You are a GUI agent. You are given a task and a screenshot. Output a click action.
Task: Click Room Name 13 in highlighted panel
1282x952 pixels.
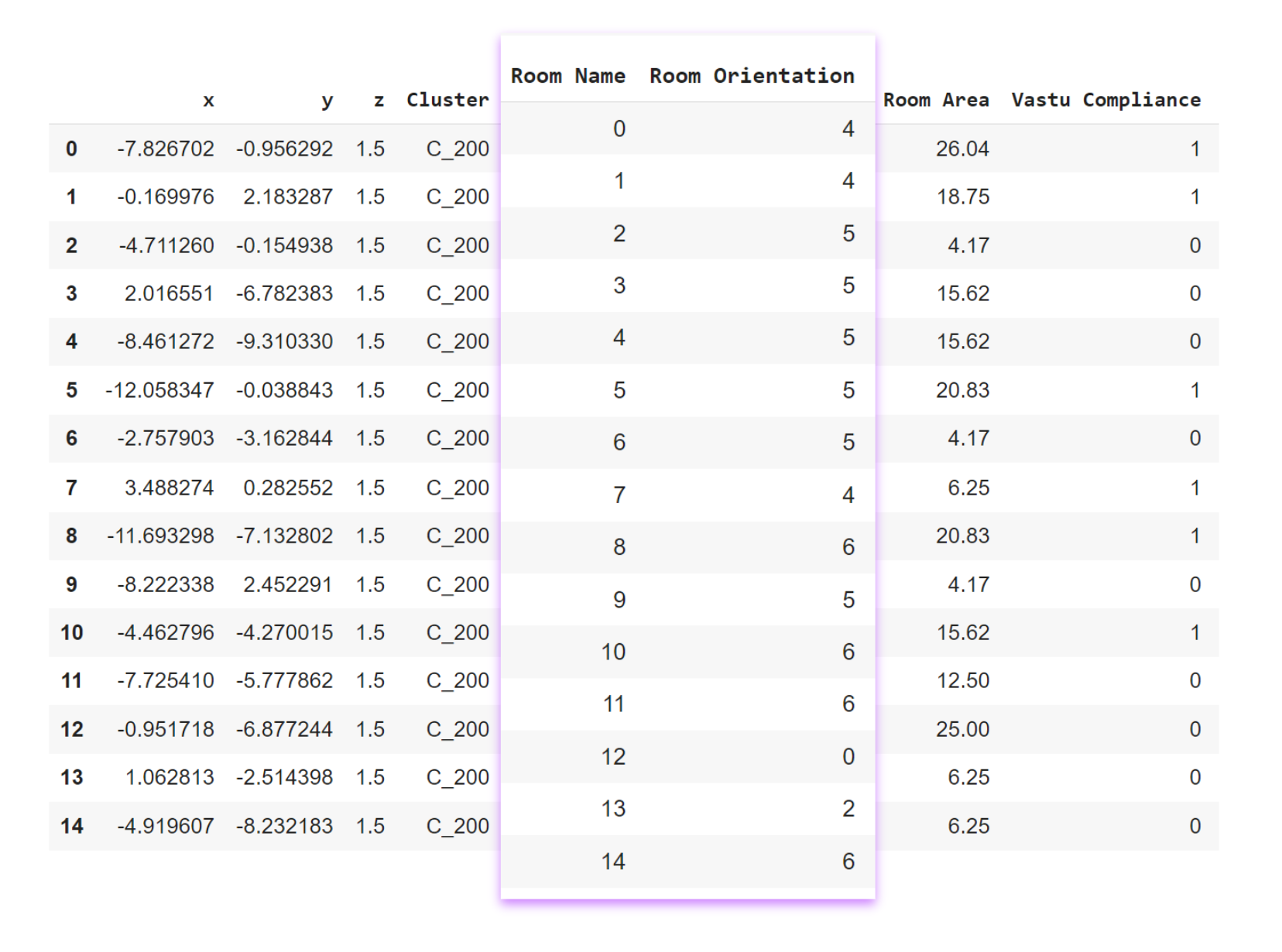(613, 809)
